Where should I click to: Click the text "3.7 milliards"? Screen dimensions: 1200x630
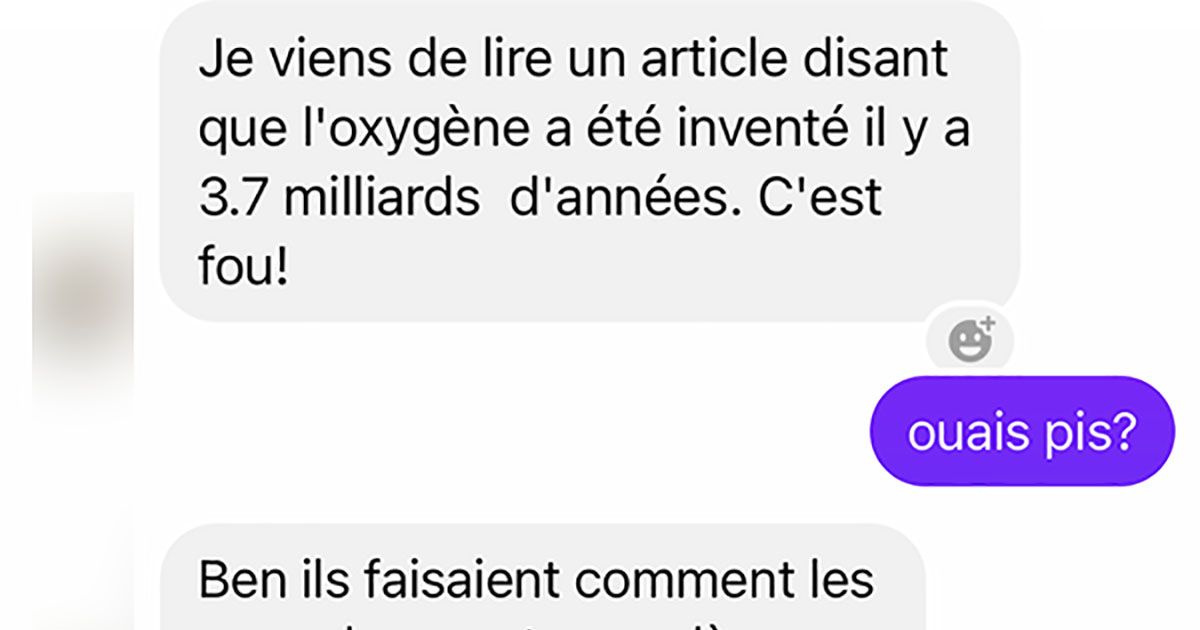339,198
